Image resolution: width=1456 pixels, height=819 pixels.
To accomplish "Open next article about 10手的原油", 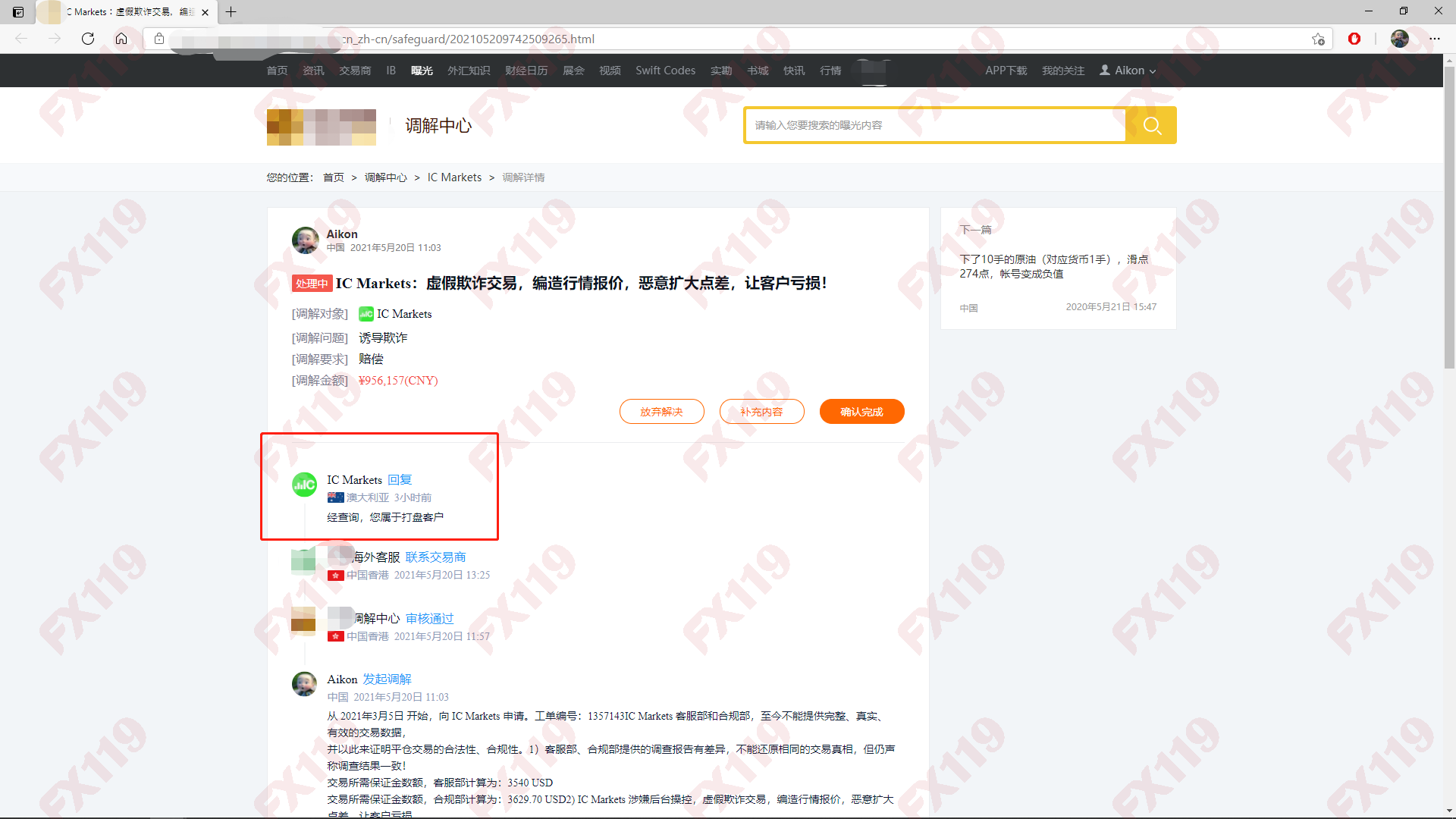I will [1054, 266].
